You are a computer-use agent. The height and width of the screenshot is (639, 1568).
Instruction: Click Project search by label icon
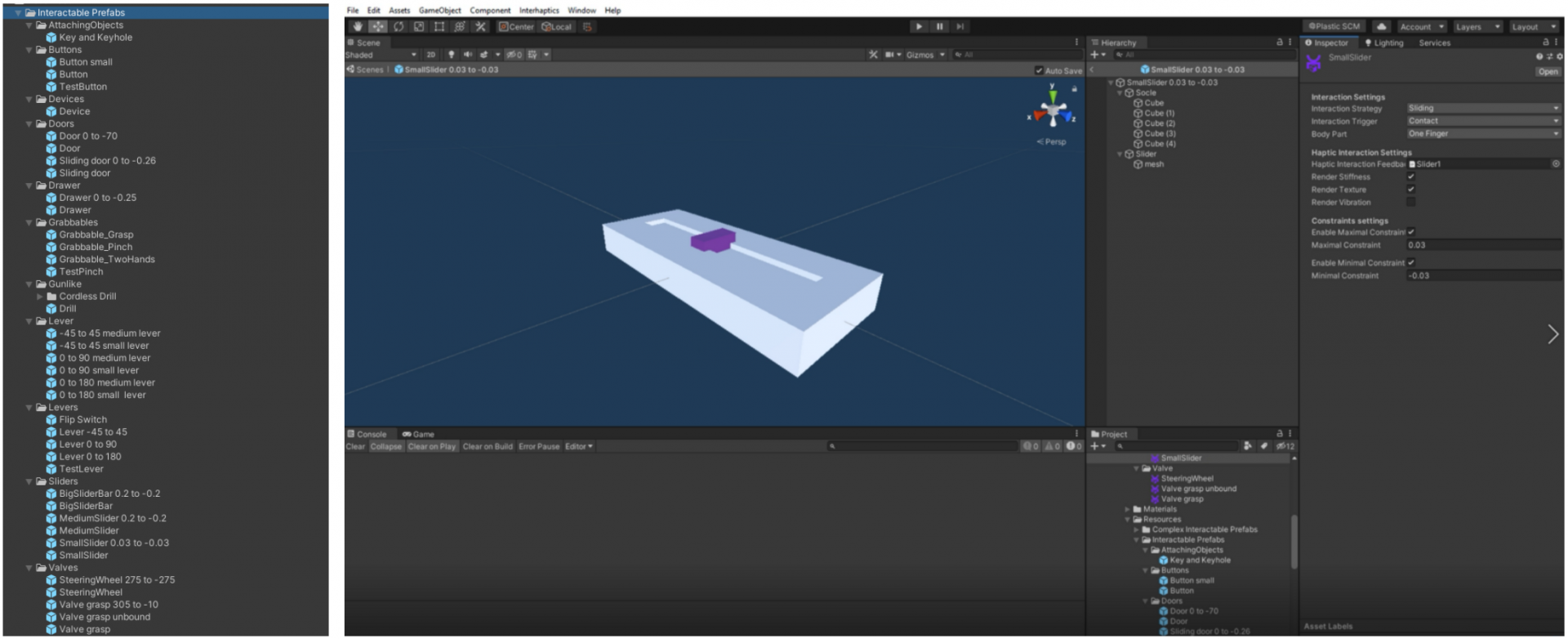[1264, 446]
